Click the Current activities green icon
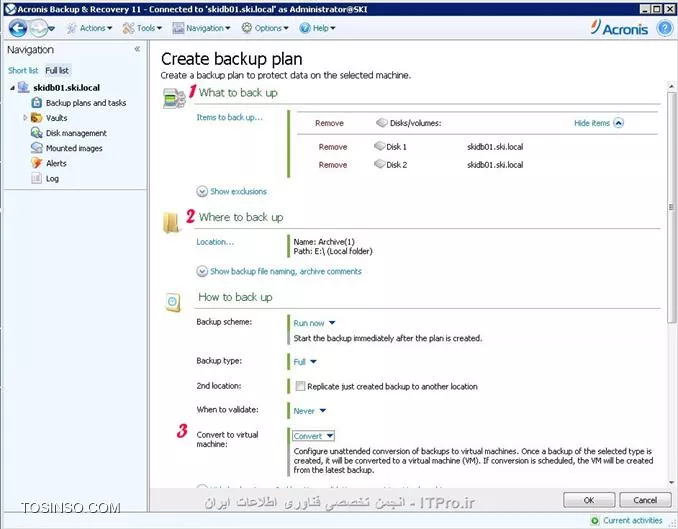 [595, 520]
